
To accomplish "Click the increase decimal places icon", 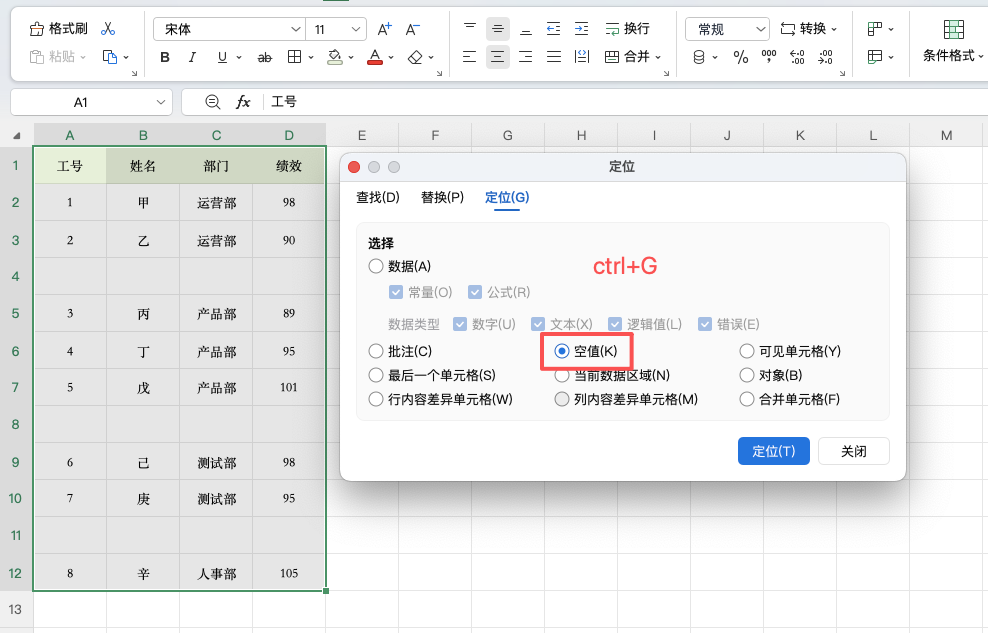I will point(797,57).
